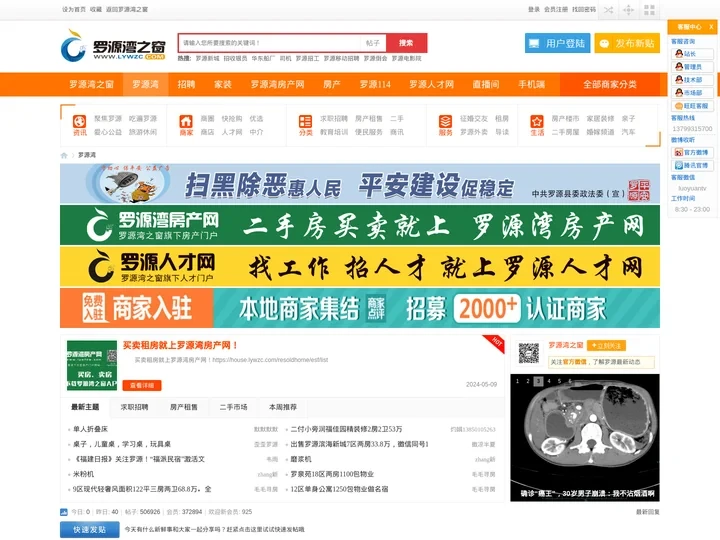Viewport: 720px width, 540px height.
Task: Open 旺旺客服 chat button
Action: 692,106
